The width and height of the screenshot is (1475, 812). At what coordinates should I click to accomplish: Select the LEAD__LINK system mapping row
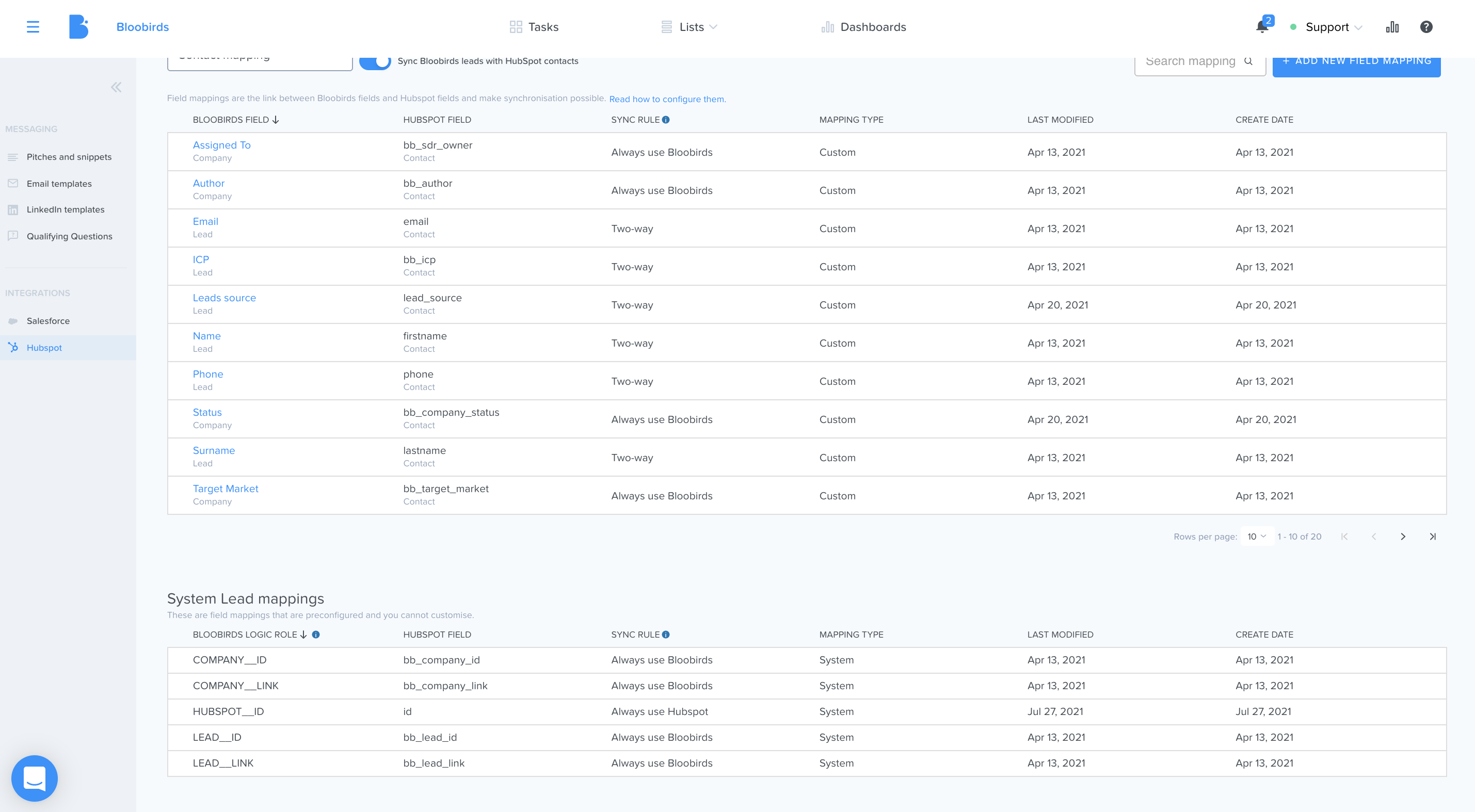point(807,764)
